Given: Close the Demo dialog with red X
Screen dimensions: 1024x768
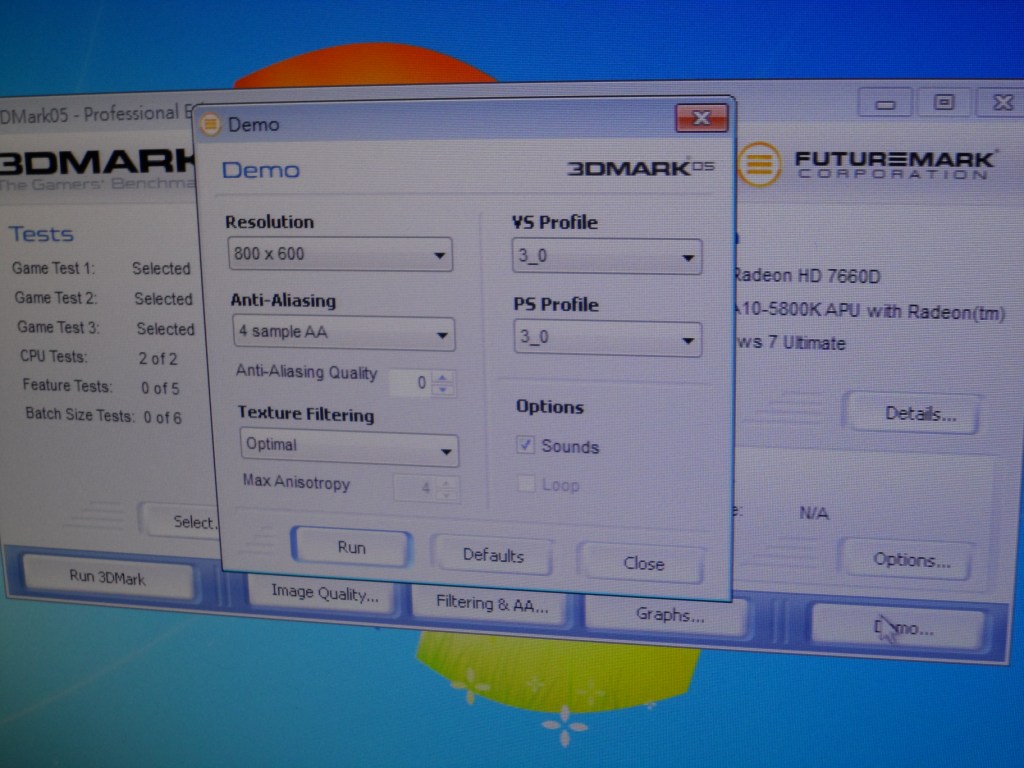Looking at the screenshot, I should pyautogui.click(x=701, y=118).
